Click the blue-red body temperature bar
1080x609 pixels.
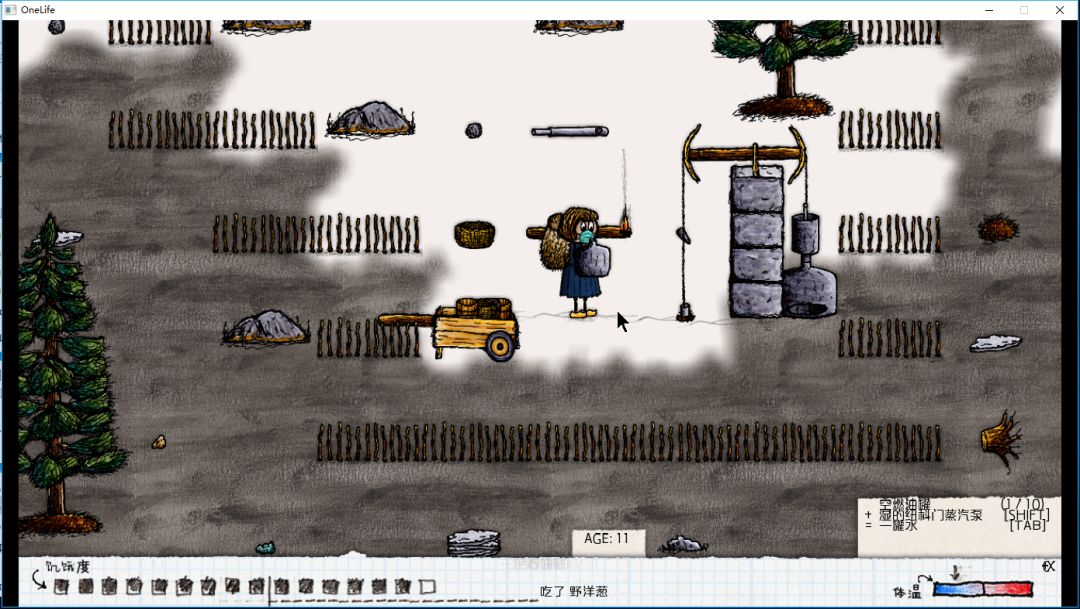pos(983,589)
